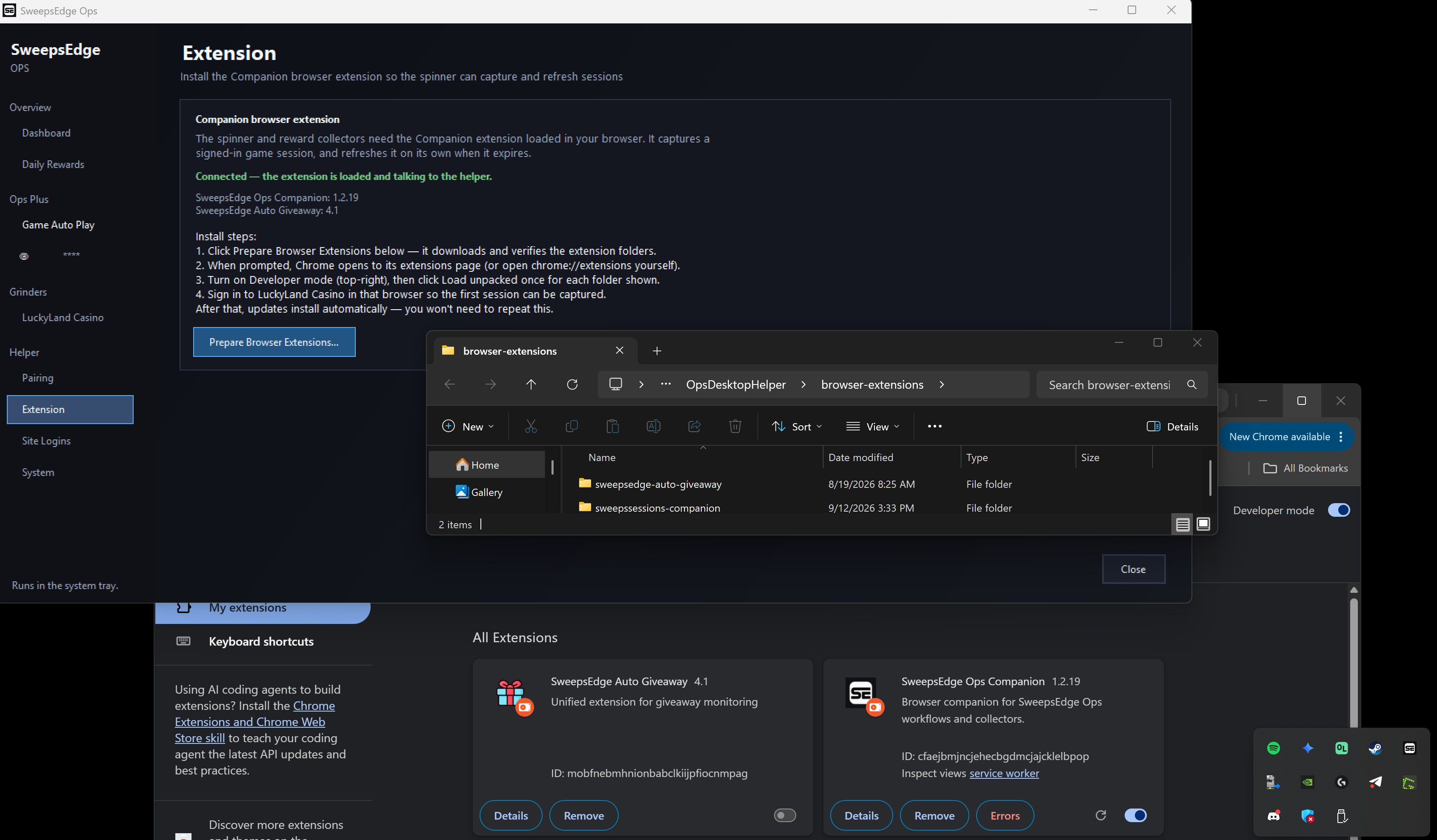Click the Name column header to sort
The height and width of the screenshot is (840, 1437).
[602, 458]
